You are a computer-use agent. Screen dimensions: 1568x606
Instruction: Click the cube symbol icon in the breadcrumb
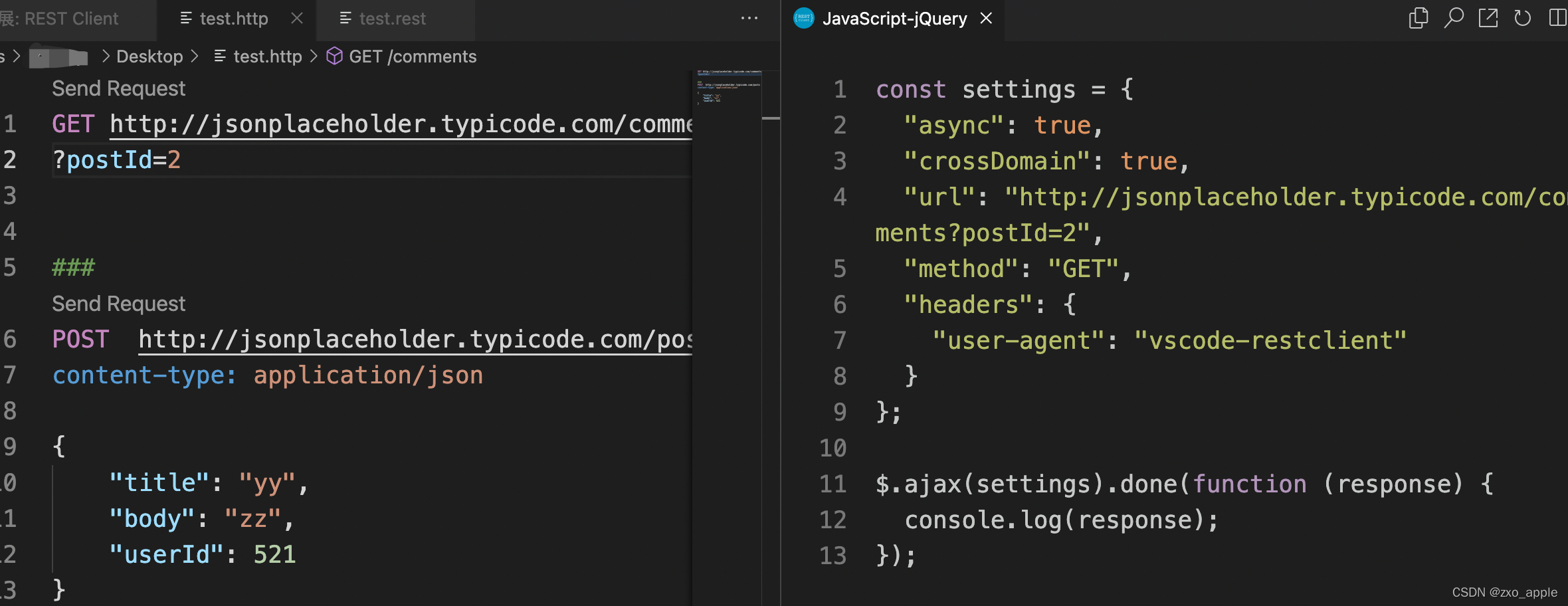click(334, 56)
